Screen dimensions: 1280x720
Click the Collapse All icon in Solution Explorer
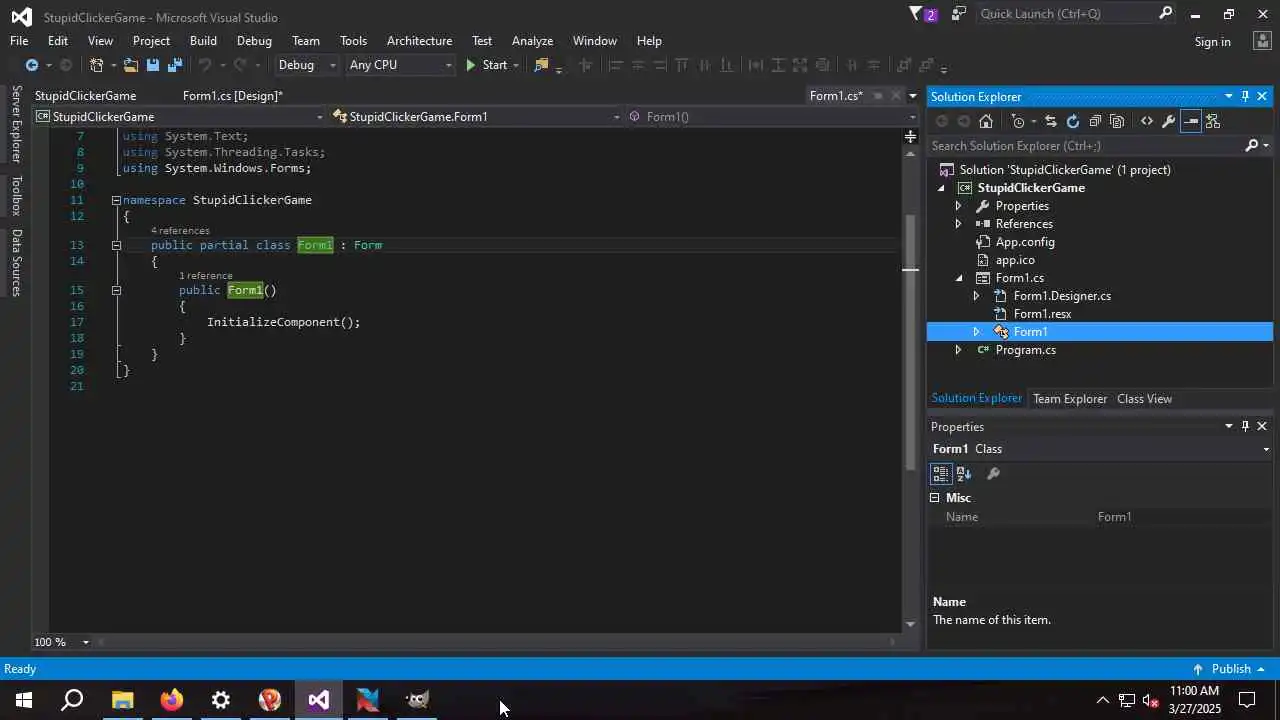click(1095, 121)
